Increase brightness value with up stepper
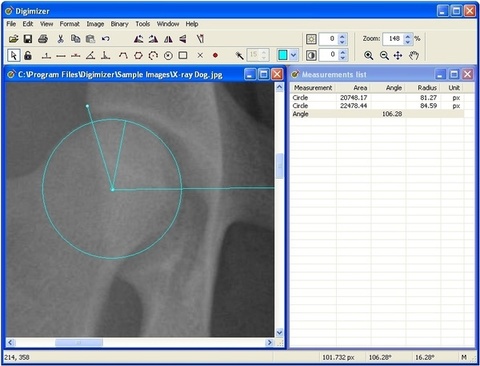This screenshot has width=480, height=366. [342, 36]
